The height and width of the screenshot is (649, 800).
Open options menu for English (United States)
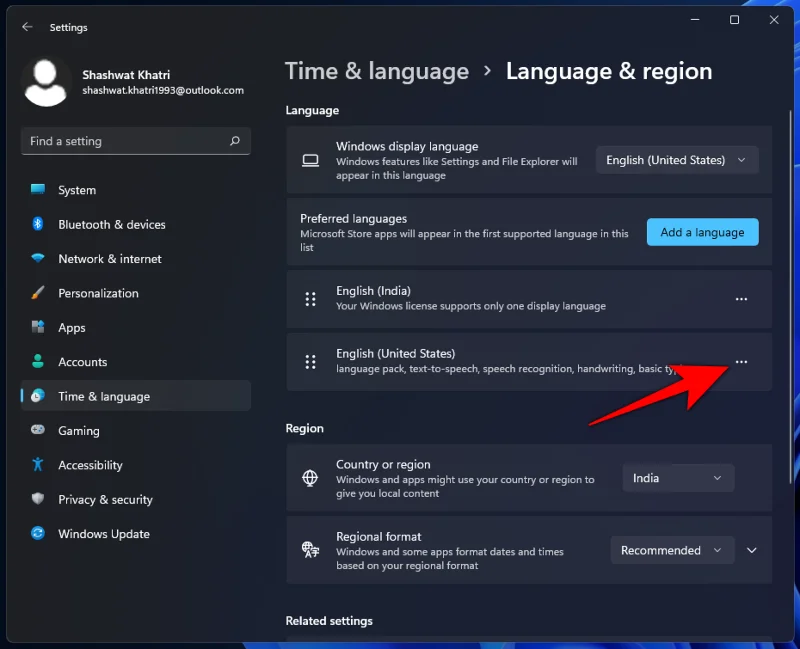click(741, 362)
